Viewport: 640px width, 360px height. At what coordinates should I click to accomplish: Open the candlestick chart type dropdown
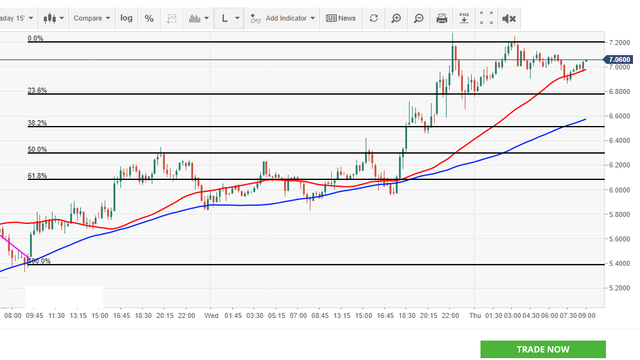pyautogui.click(x=53, y=18)
